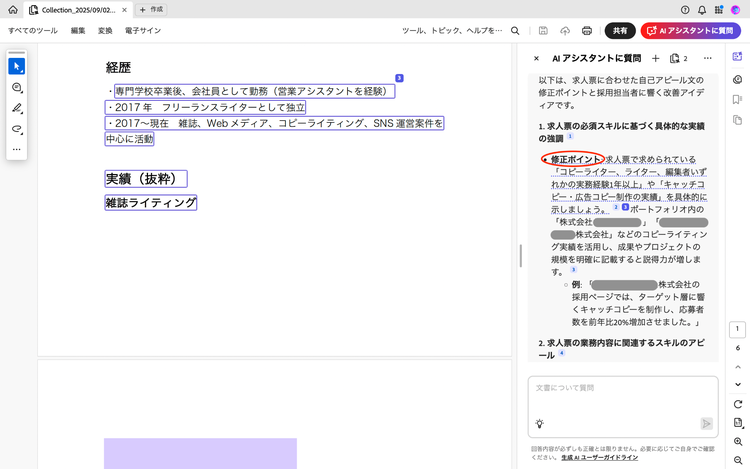750x469 pixels.
Task: Pick the highlighter pen tool
Action: click(x=16, y=108)
